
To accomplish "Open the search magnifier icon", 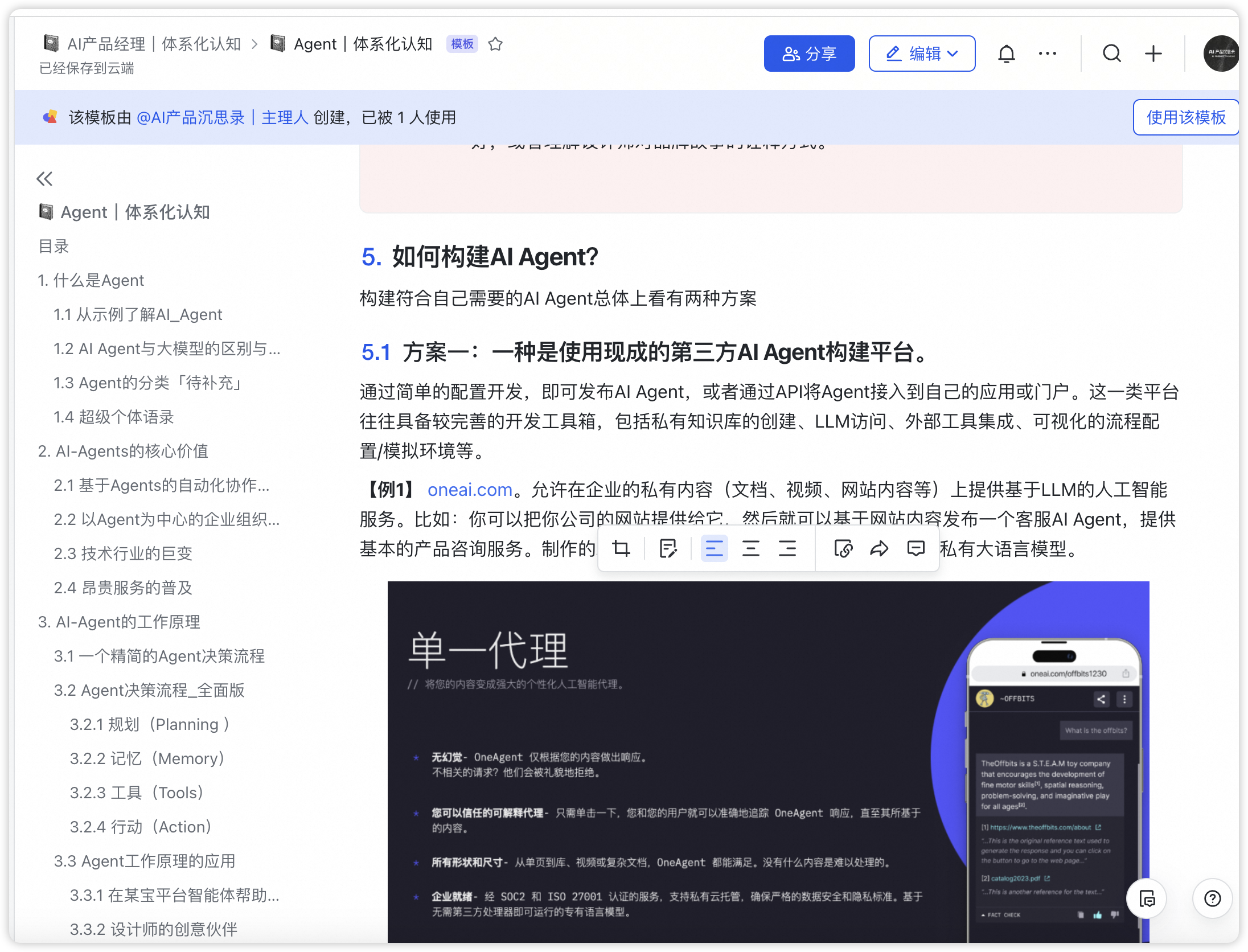I will pos(1111,54).
